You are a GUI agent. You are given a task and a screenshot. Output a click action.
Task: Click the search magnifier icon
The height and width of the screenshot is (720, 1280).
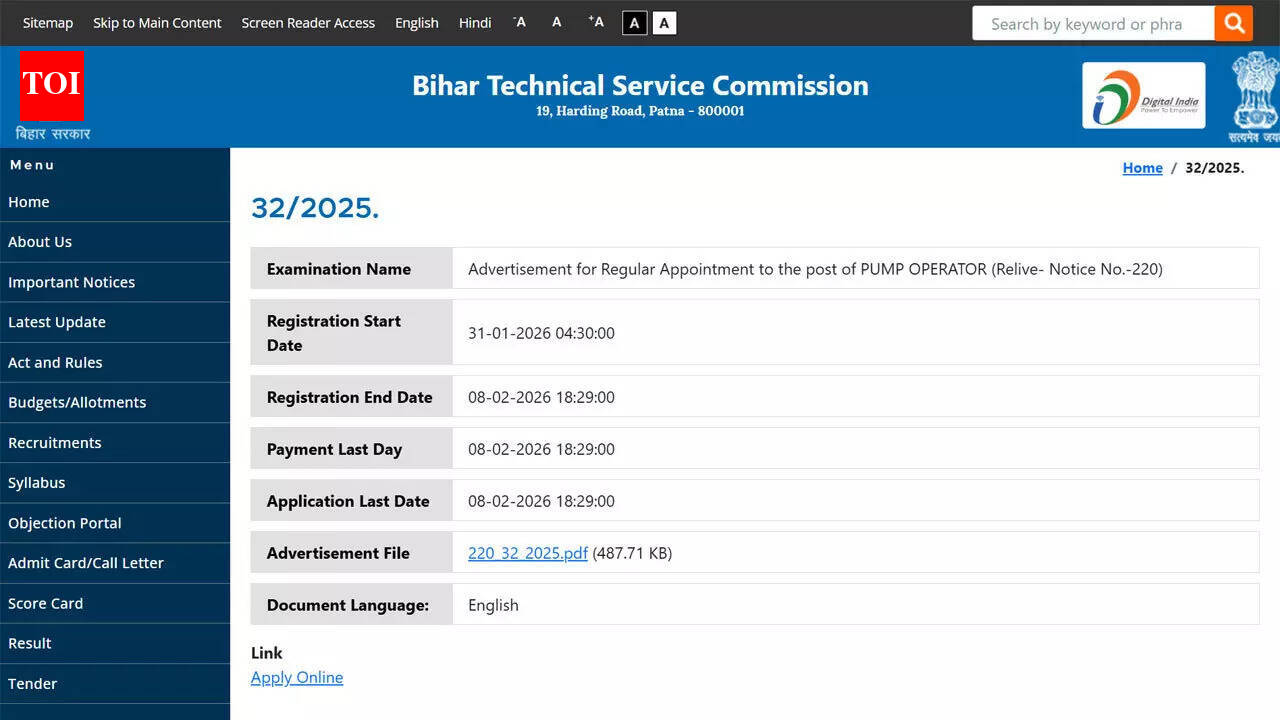(1233, 22)
